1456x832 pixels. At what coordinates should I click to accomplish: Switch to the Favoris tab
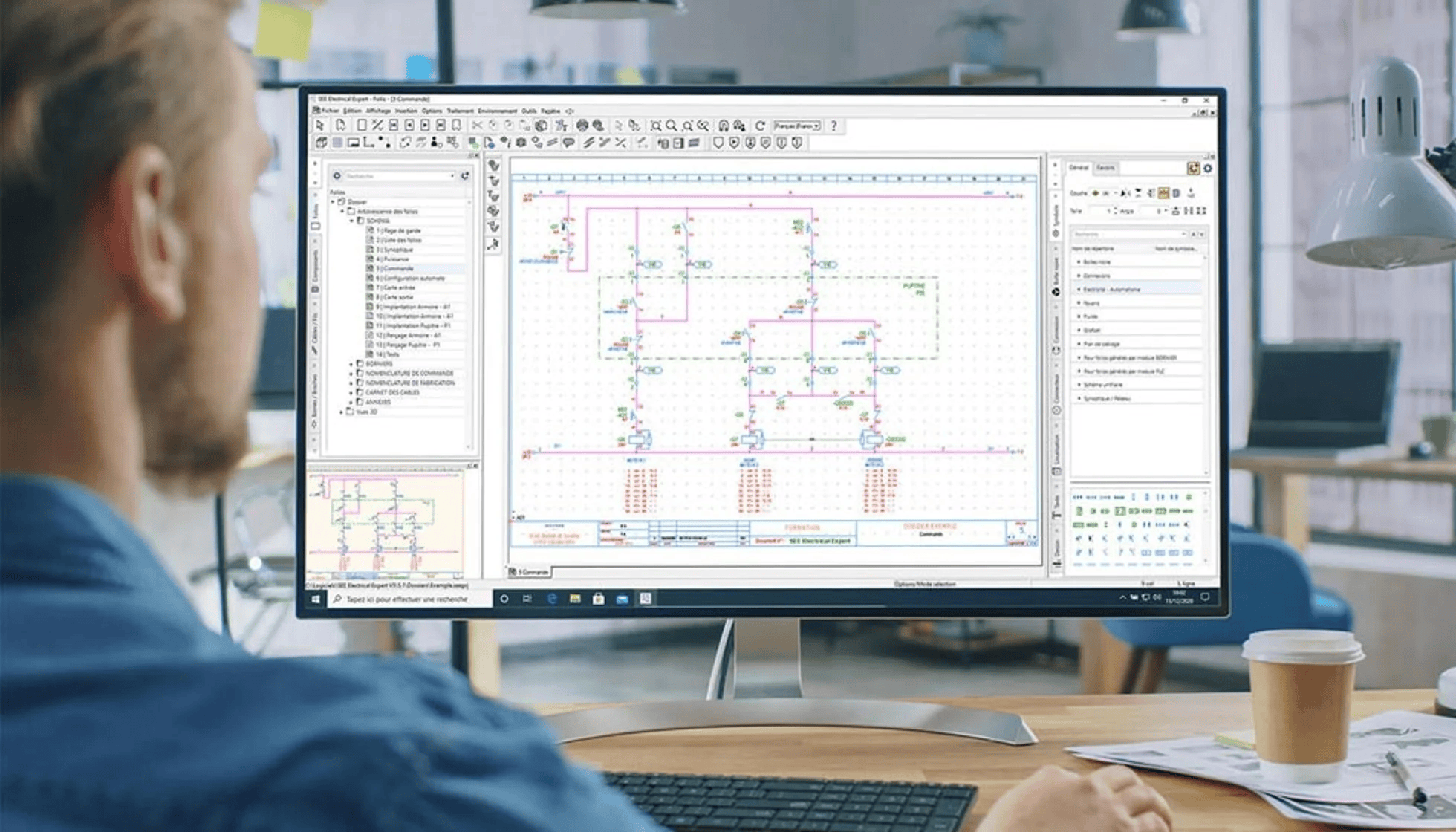pos(1105,168)
